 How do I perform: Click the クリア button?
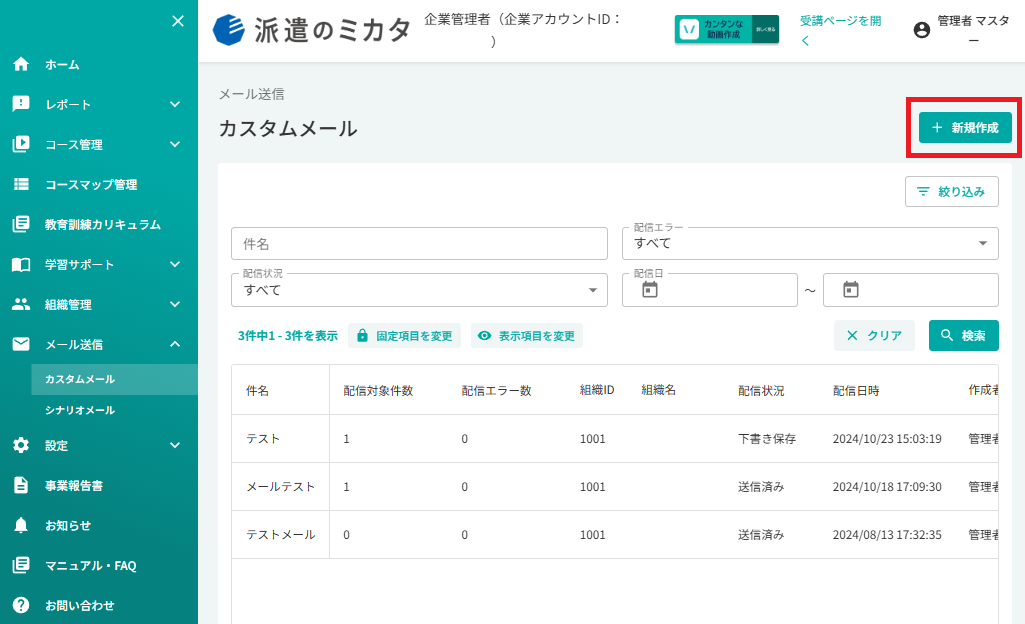click(874, 335)
